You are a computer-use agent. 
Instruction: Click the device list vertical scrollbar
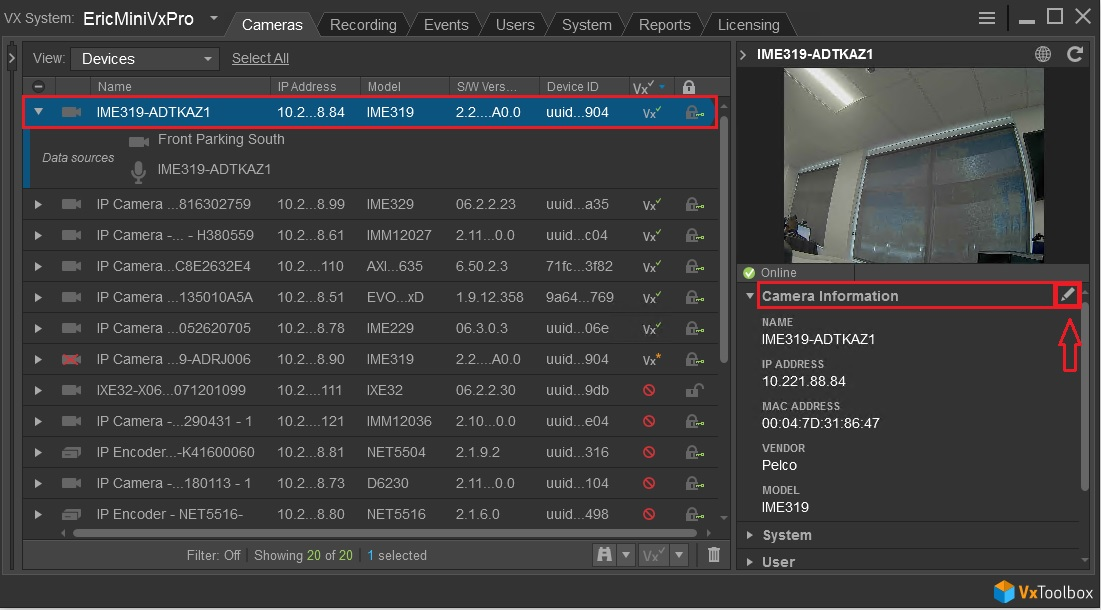point(724,239)
